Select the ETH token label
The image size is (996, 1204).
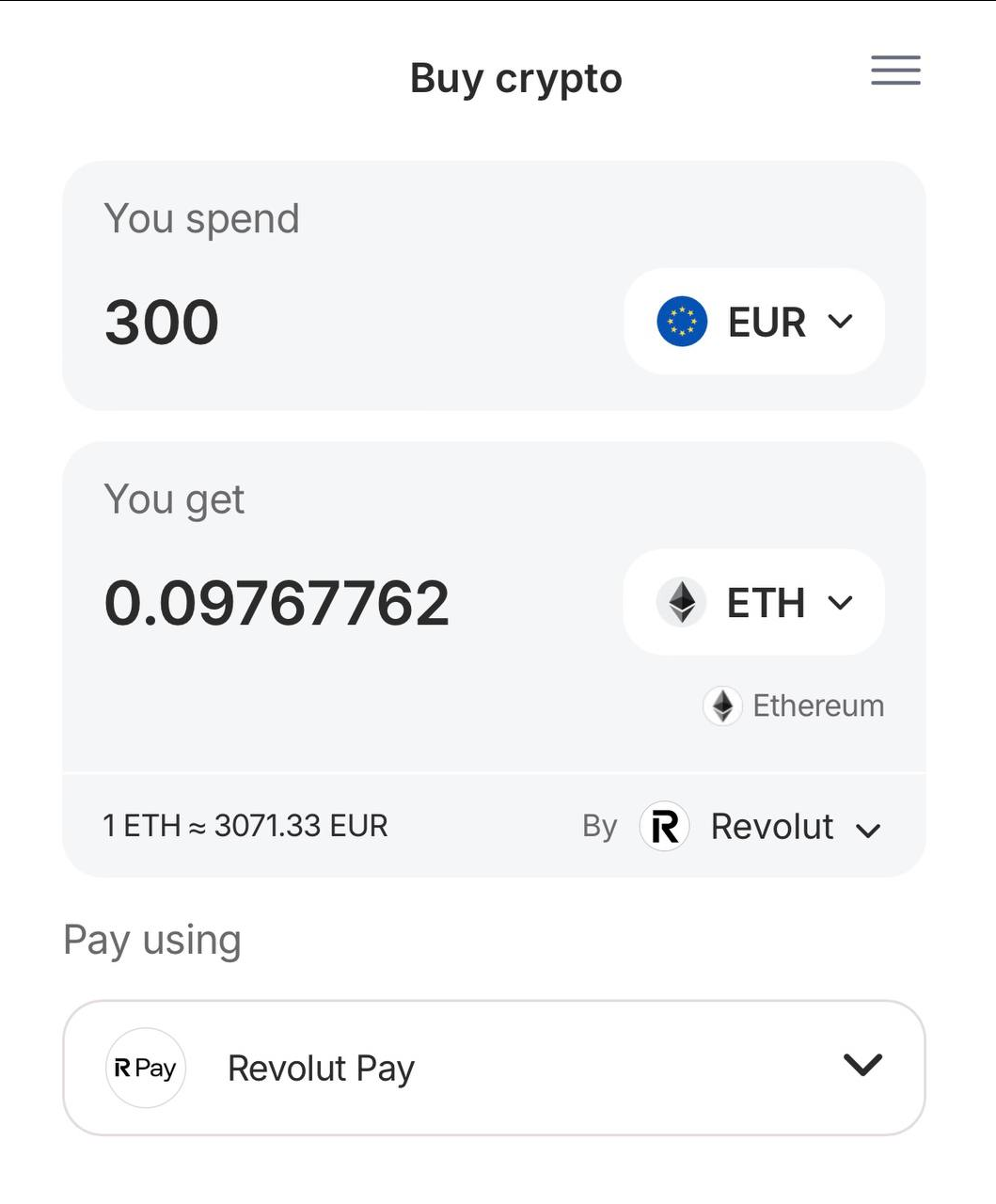766,603
